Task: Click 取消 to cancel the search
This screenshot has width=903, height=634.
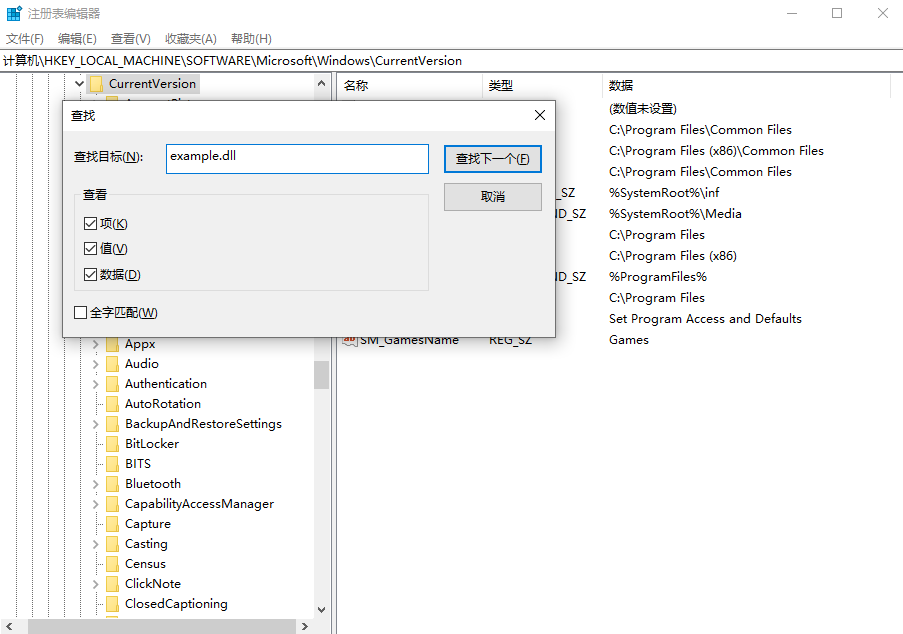Action: [x=492, y=197]
